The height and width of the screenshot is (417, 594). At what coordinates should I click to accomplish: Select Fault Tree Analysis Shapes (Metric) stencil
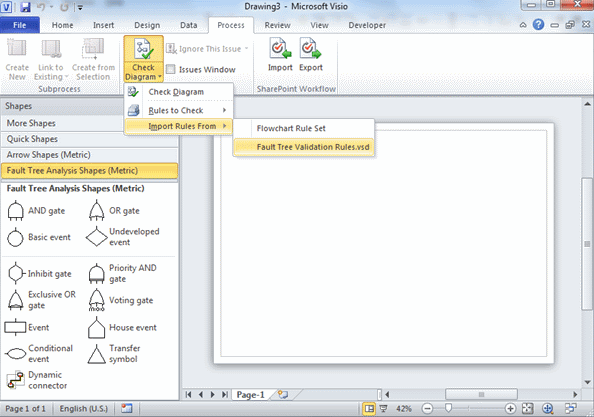tap(89, 170)
